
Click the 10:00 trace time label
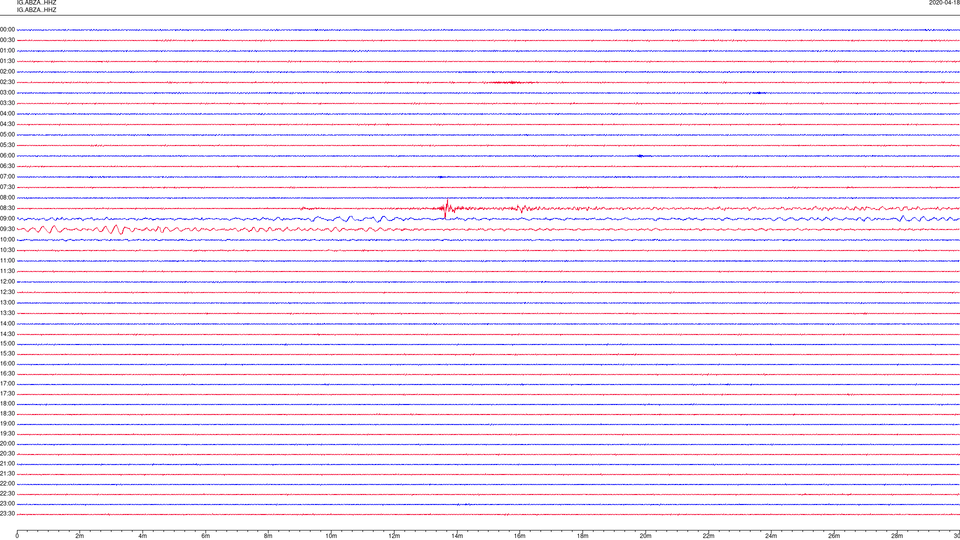click(7, 240)
